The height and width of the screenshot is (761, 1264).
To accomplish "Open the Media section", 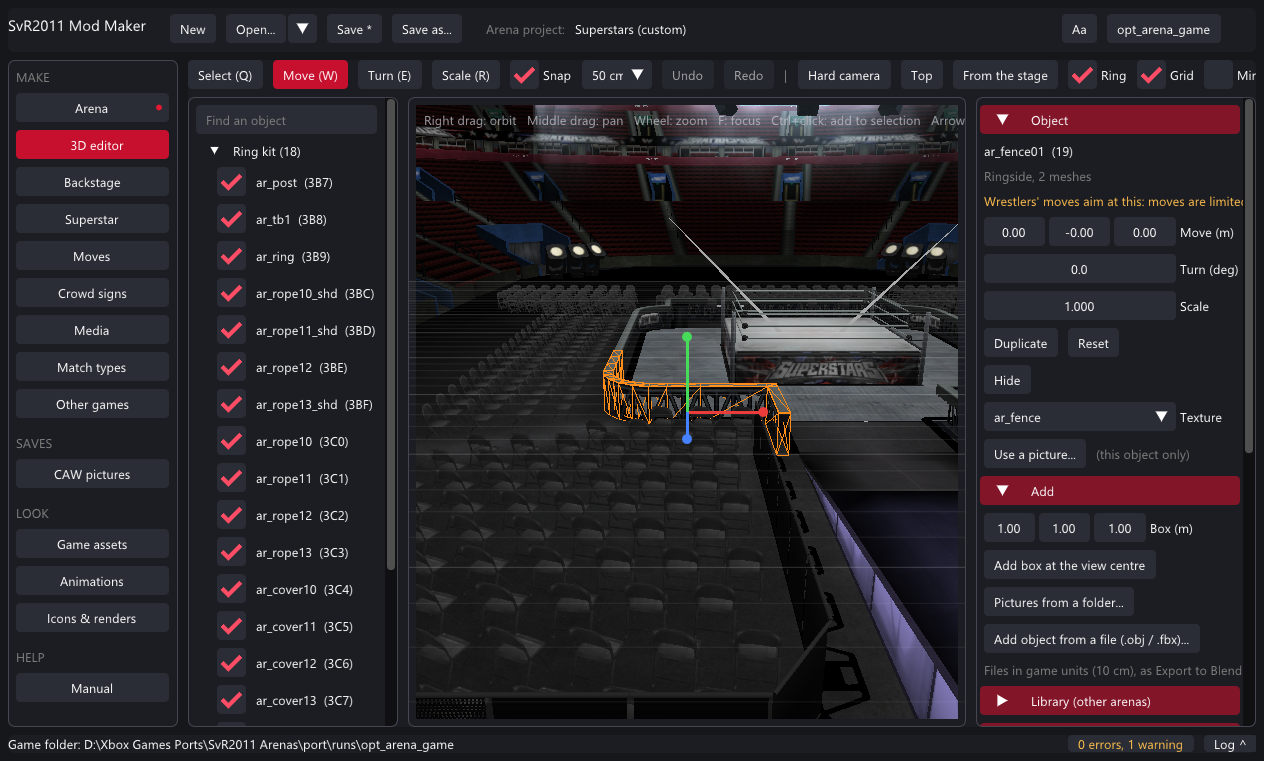I will pyautogui.click(x=92, y=330).
